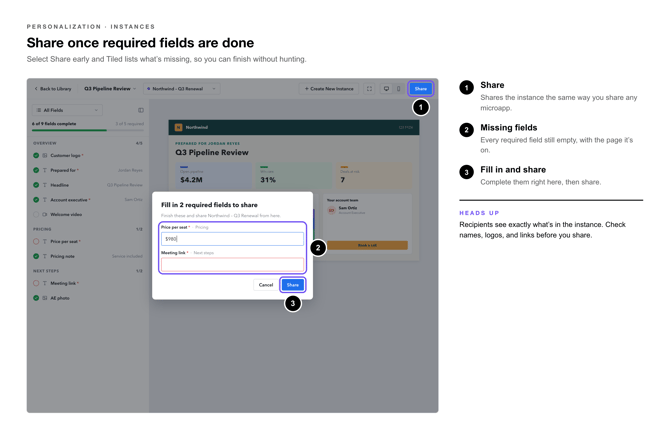Image resolution: width=670 pixels, height=430 pixels.
Task: Click the '3 of 5 required' text
Action: coord(129,124)
